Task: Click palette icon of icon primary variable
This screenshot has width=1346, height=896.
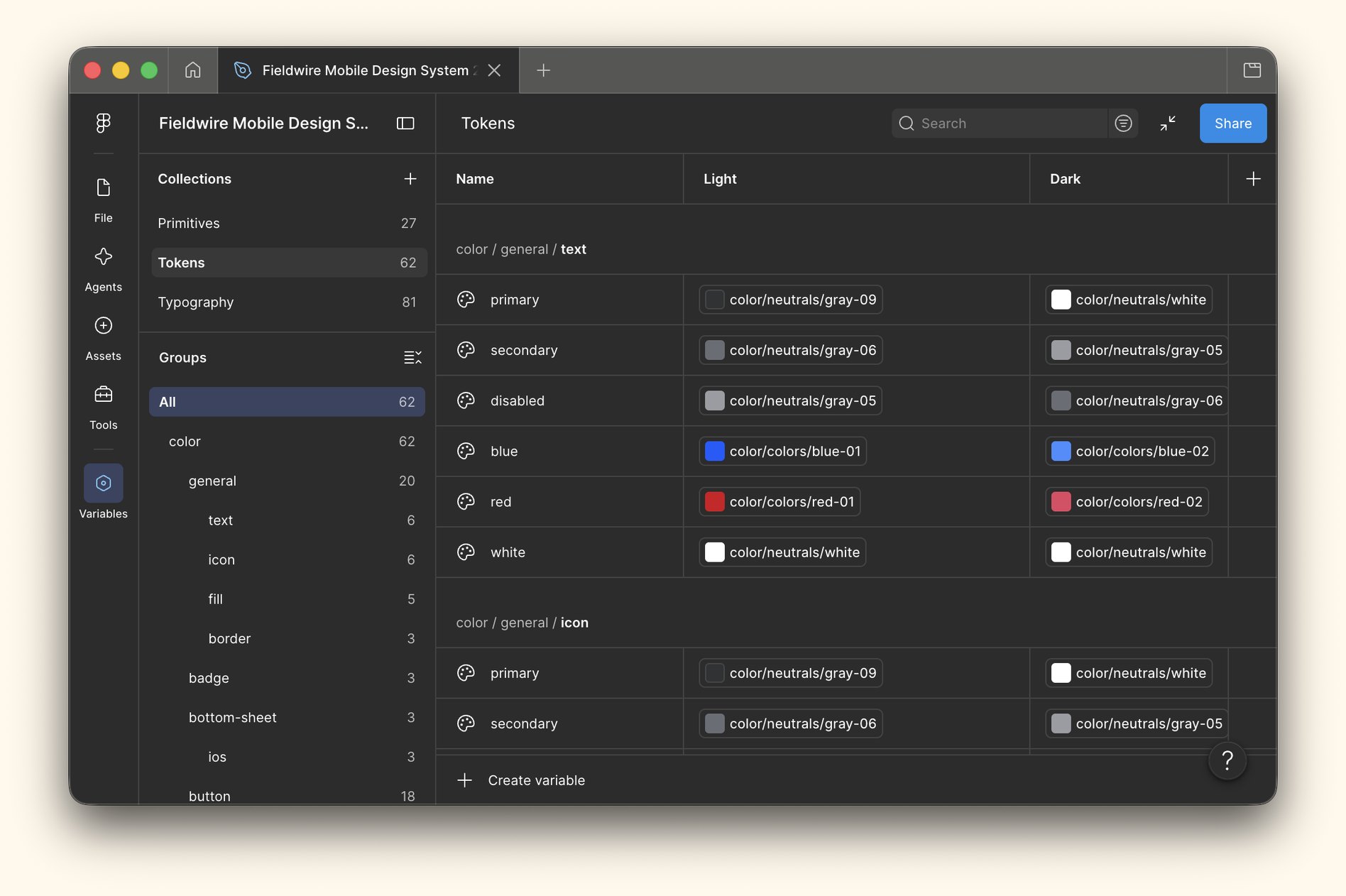Action: [466, 673]
